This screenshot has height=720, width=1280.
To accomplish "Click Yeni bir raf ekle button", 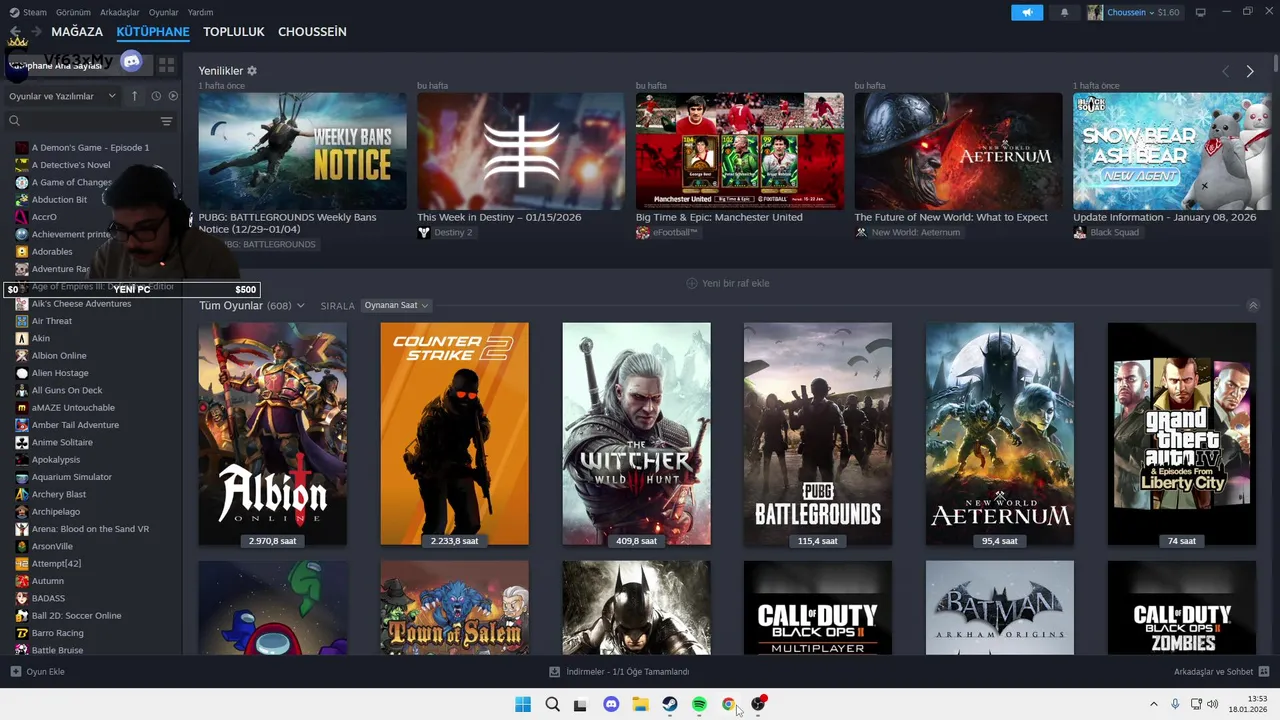I will coord(728,283).
